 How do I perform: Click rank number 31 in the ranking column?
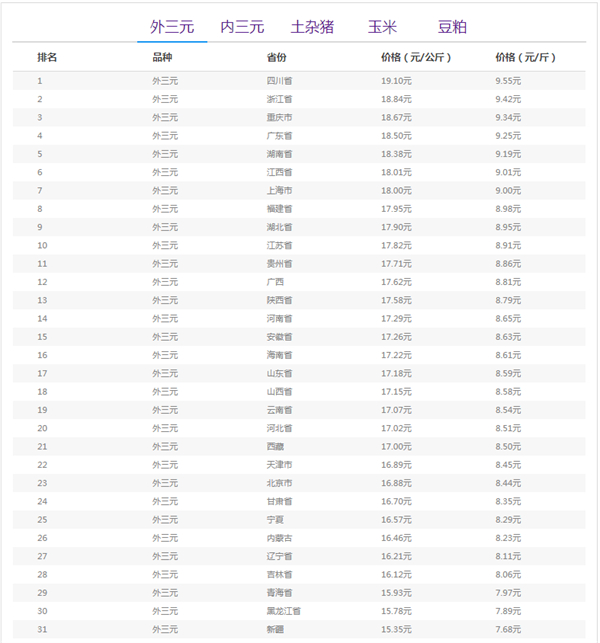42,629
